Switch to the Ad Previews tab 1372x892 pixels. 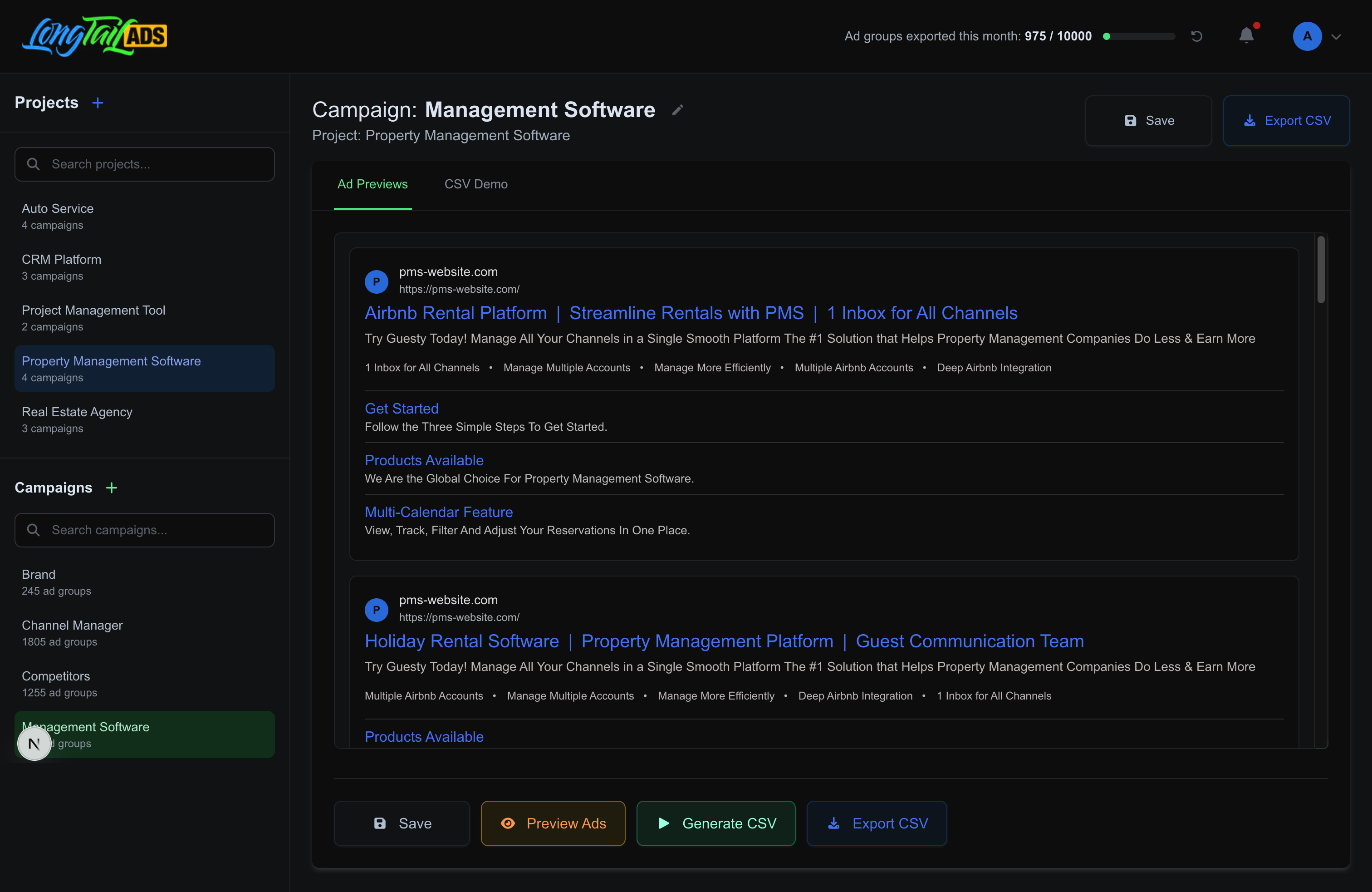[x=372, y=184]
